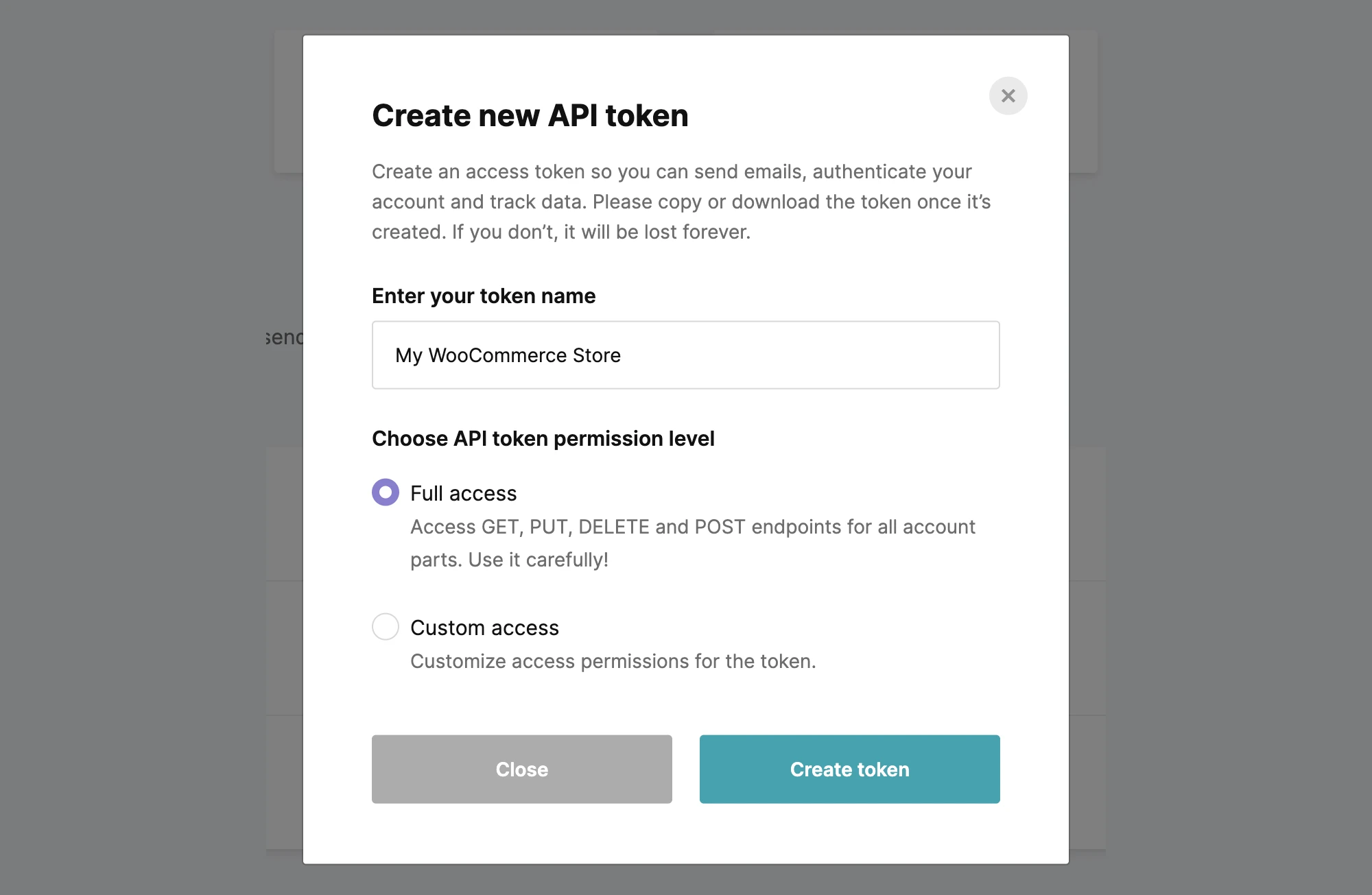
Task: Click the access token intro paragraph
Action: tap(681, 202)
